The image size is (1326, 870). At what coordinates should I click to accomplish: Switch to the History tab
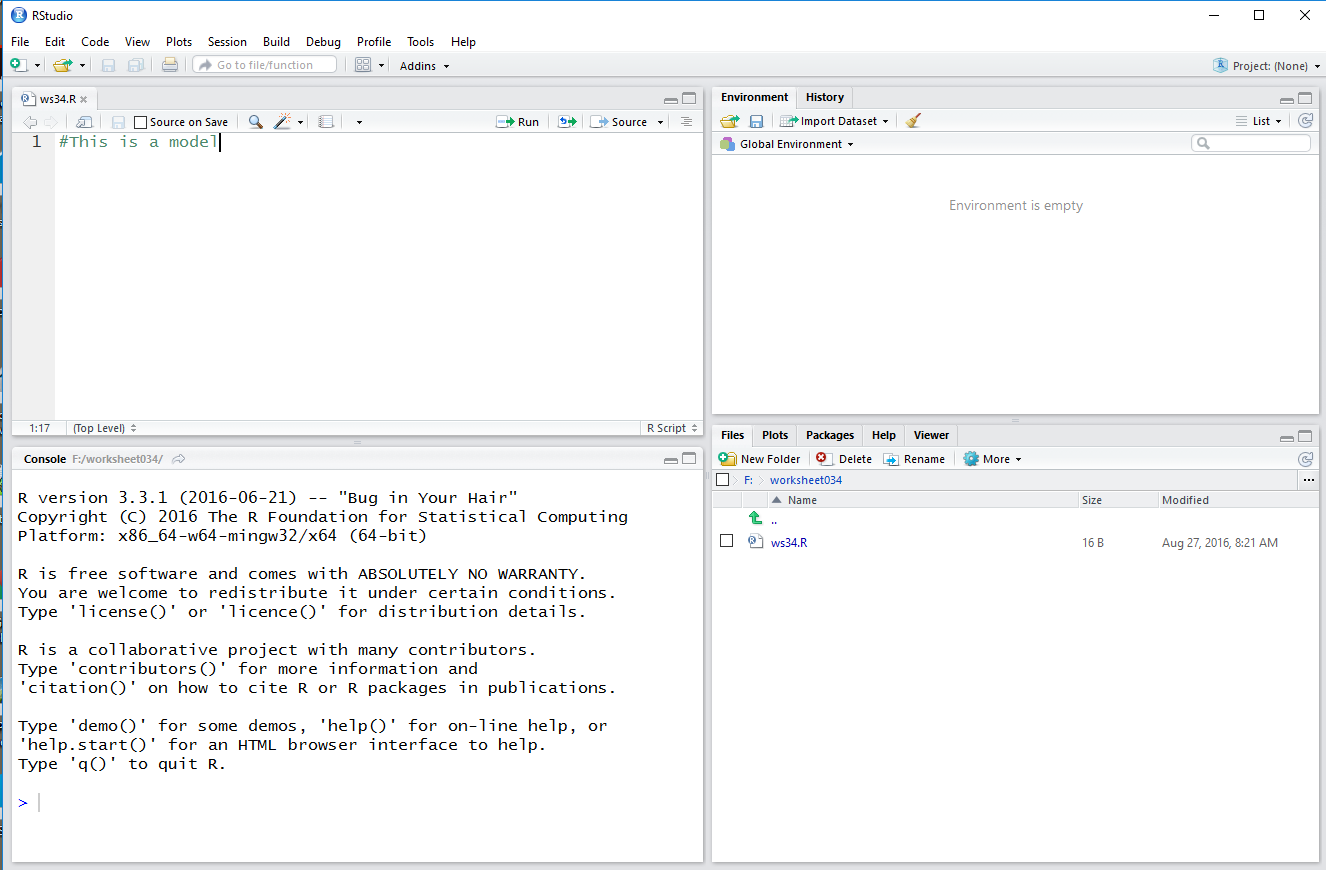pyautogui.click(x=825, y=97)
